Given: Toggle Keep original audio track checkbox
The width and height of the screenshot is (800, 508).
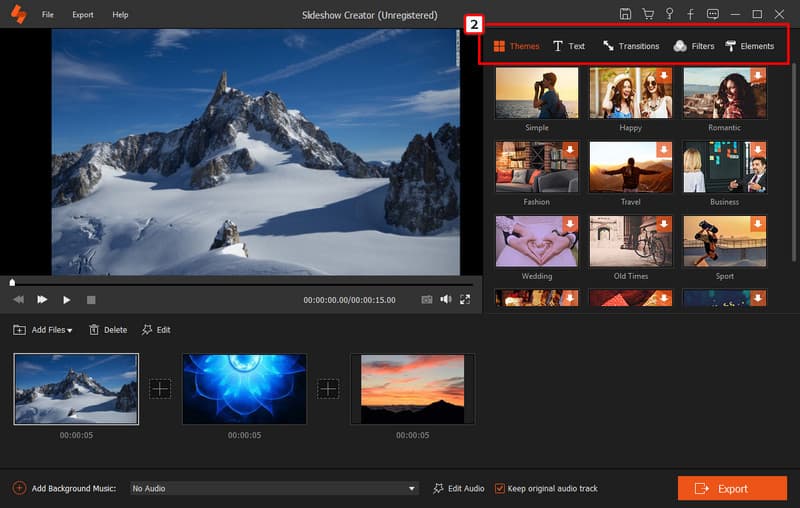Looking at the screenshot, I should coord(501,488).
